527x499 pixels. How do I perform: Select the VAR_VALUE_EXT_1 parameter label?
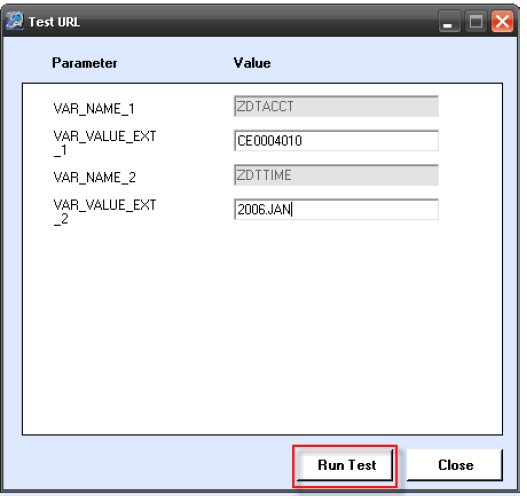point(105,143)
